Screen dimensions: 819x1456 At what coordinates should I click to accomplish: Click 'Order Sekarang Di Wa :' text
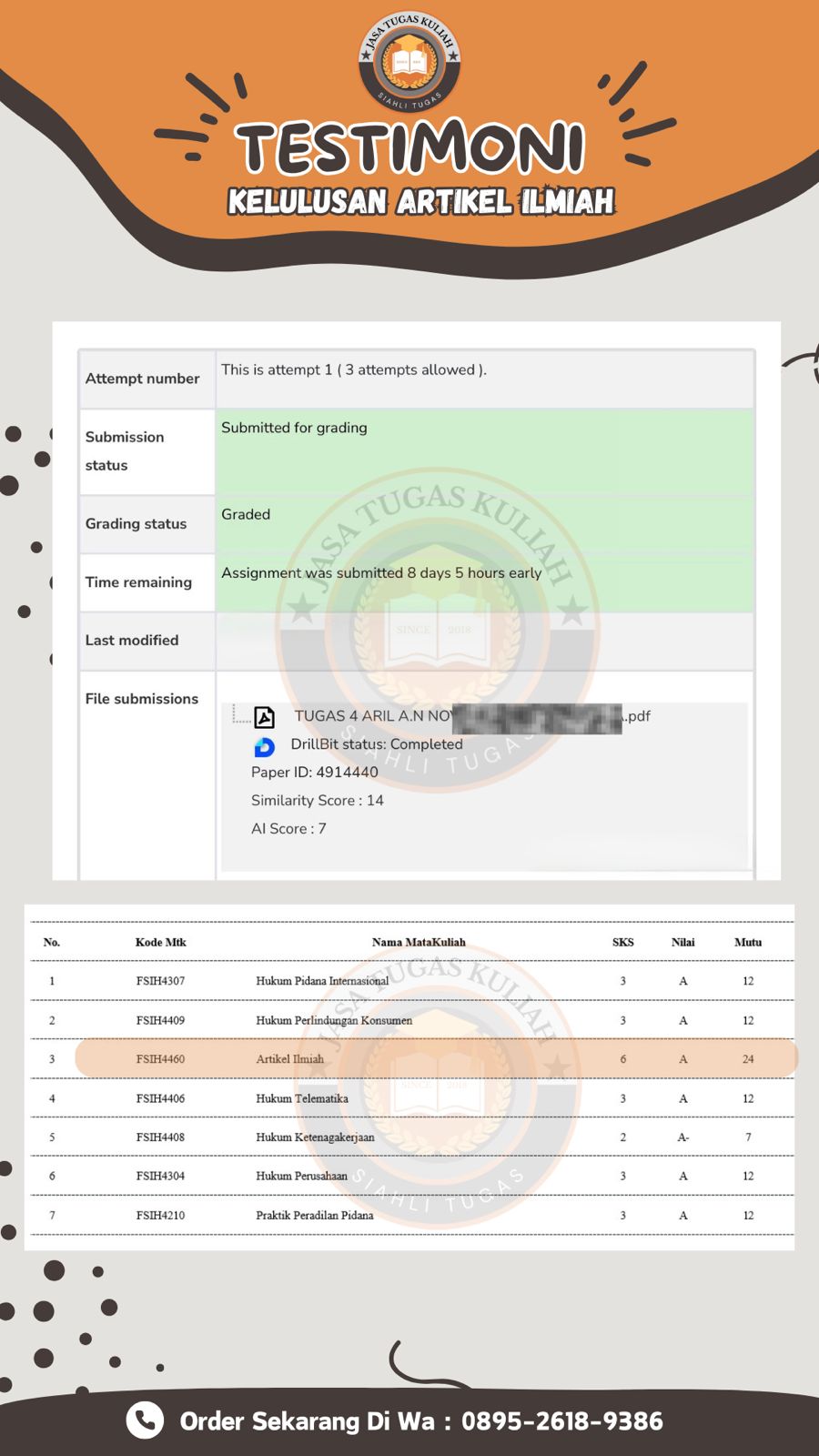click(316, 1421)
